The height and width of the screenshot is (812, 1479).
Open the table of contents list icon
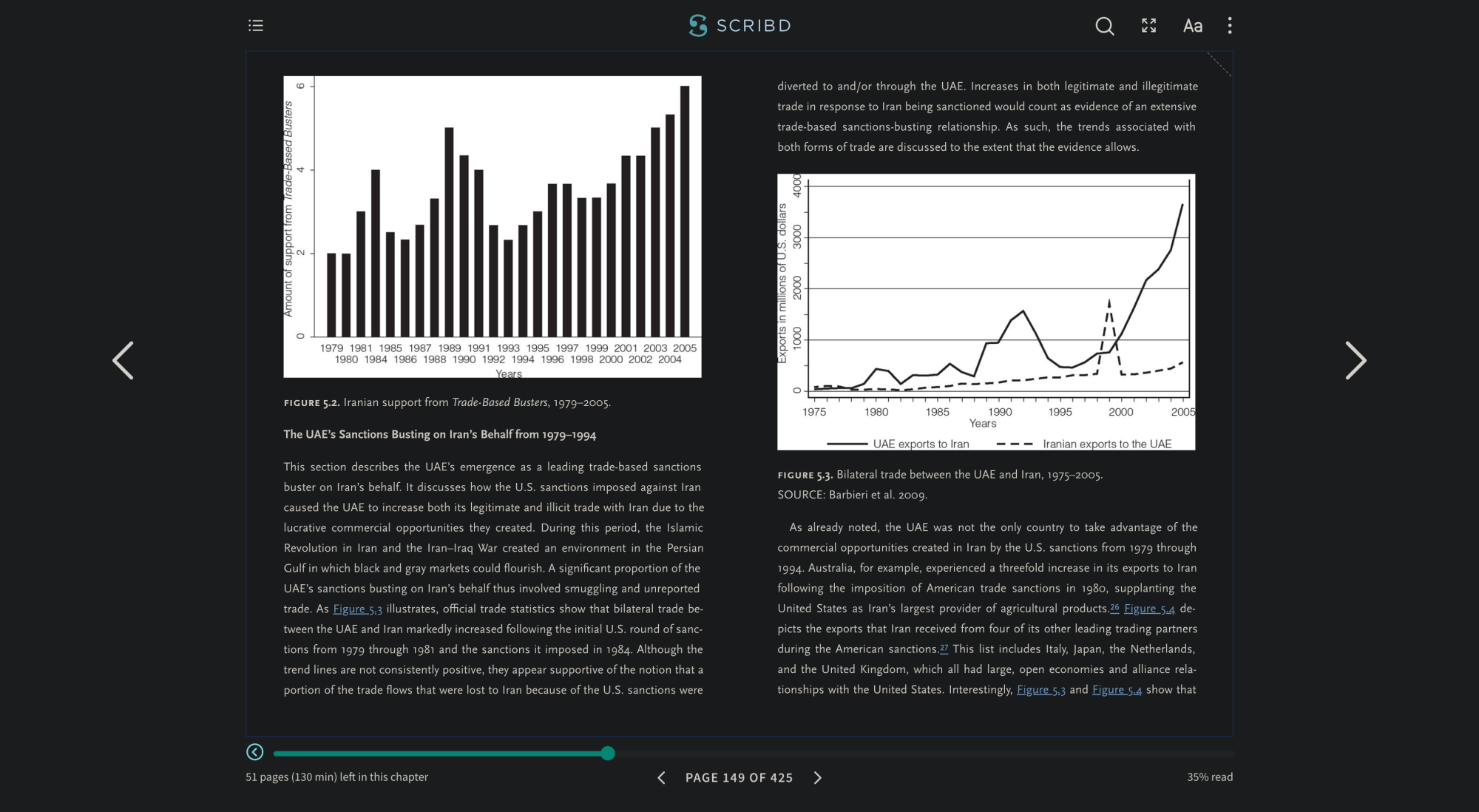tap(256, 26)
